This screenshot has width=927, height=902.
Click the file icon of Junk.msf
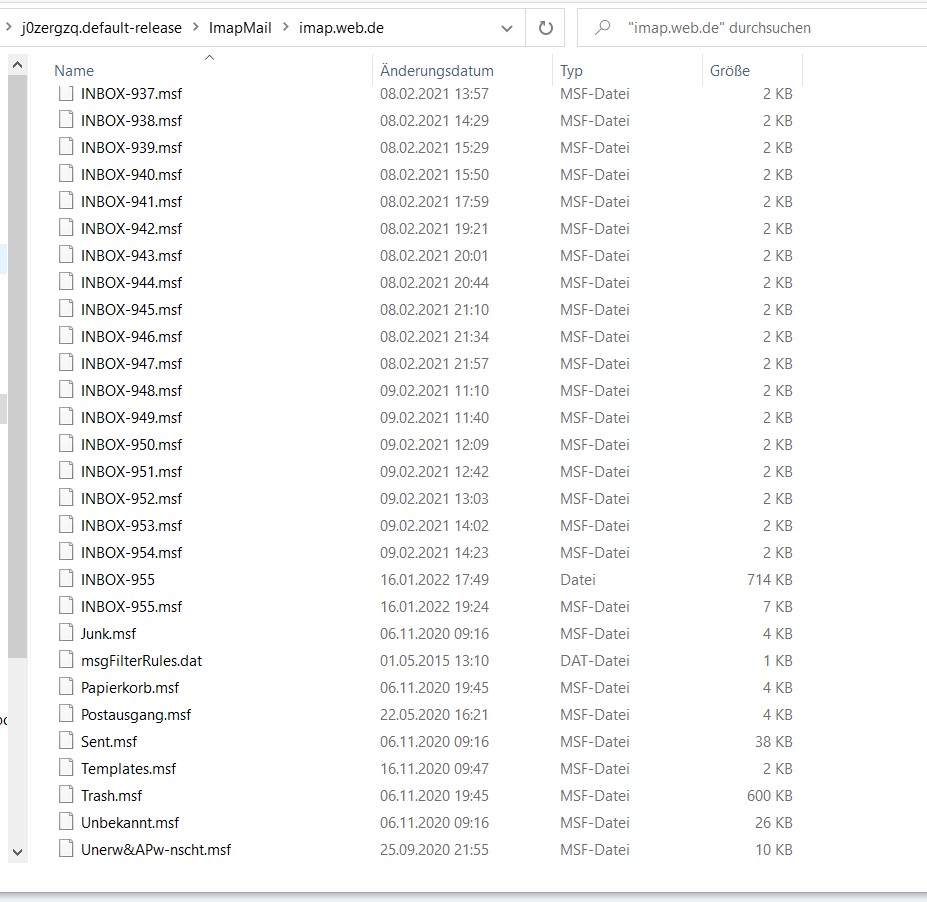point(66,633)
